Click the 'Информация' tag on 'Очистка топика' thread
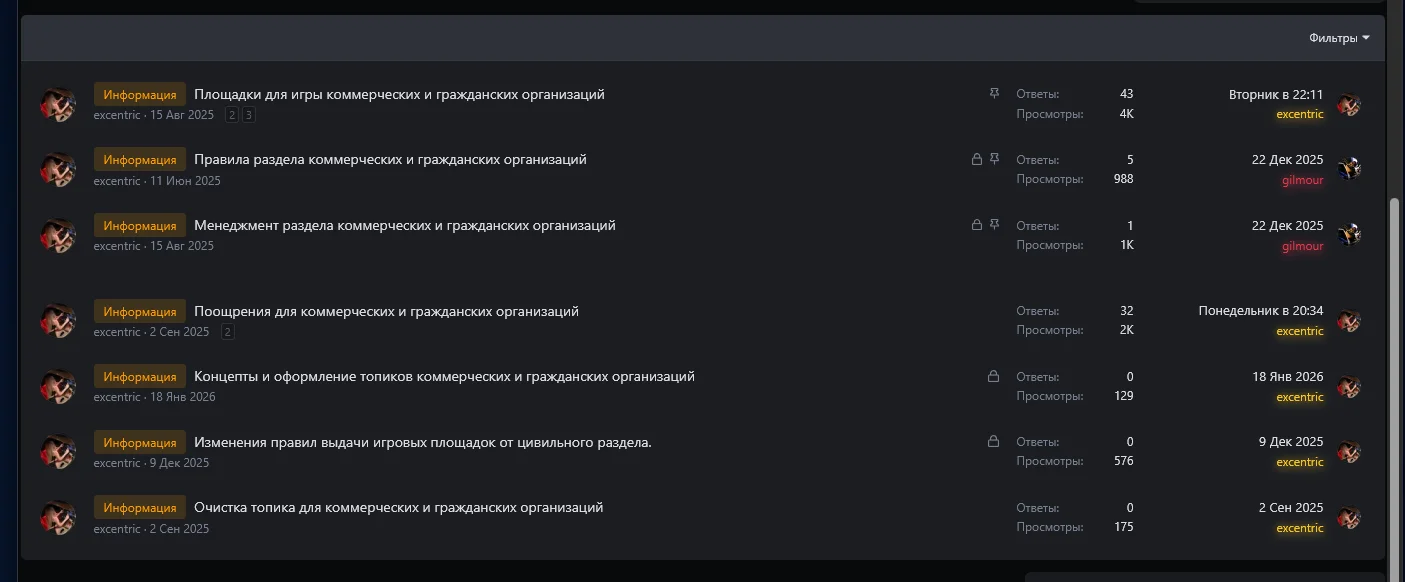 point(139,507)
